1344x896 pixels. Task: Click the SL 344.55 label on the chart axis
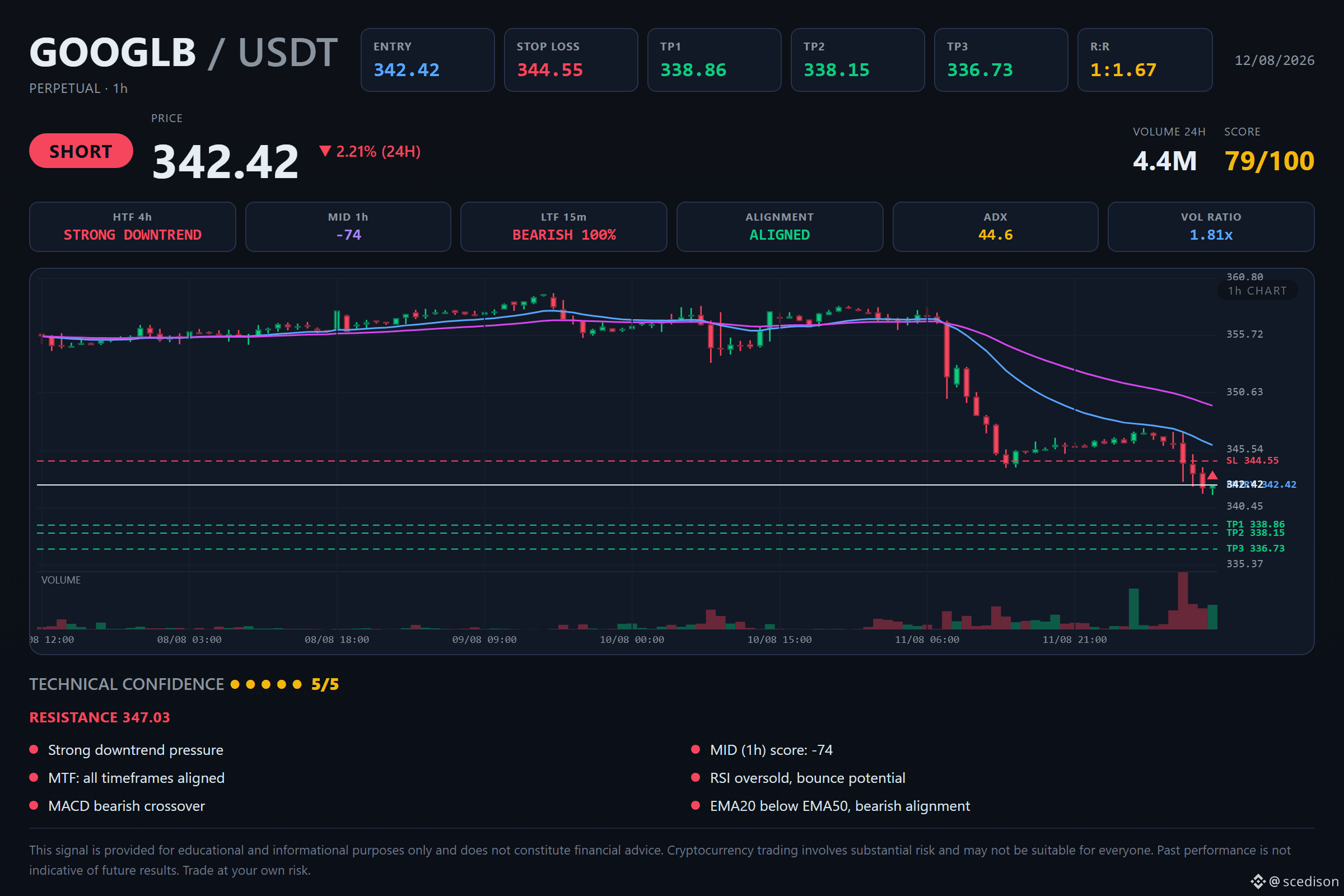pos(1253,460)
